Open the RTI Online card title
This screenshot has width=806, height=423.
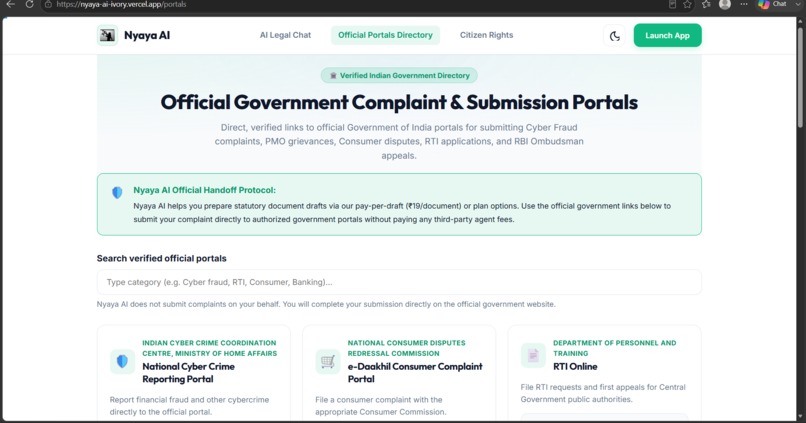[575, 366]
